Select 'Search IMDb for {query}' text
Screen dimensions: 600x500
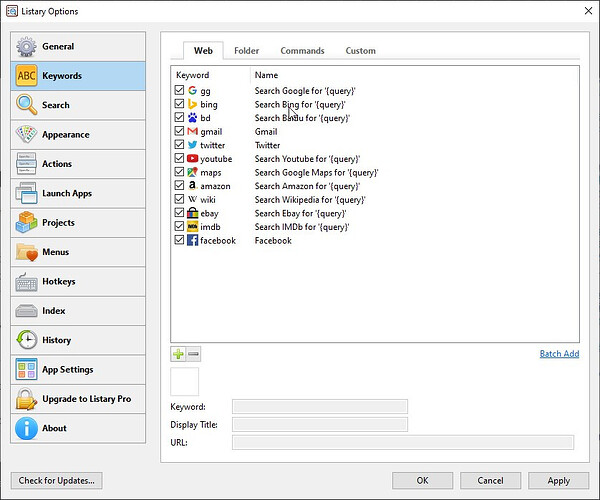[x=302, y=227]
